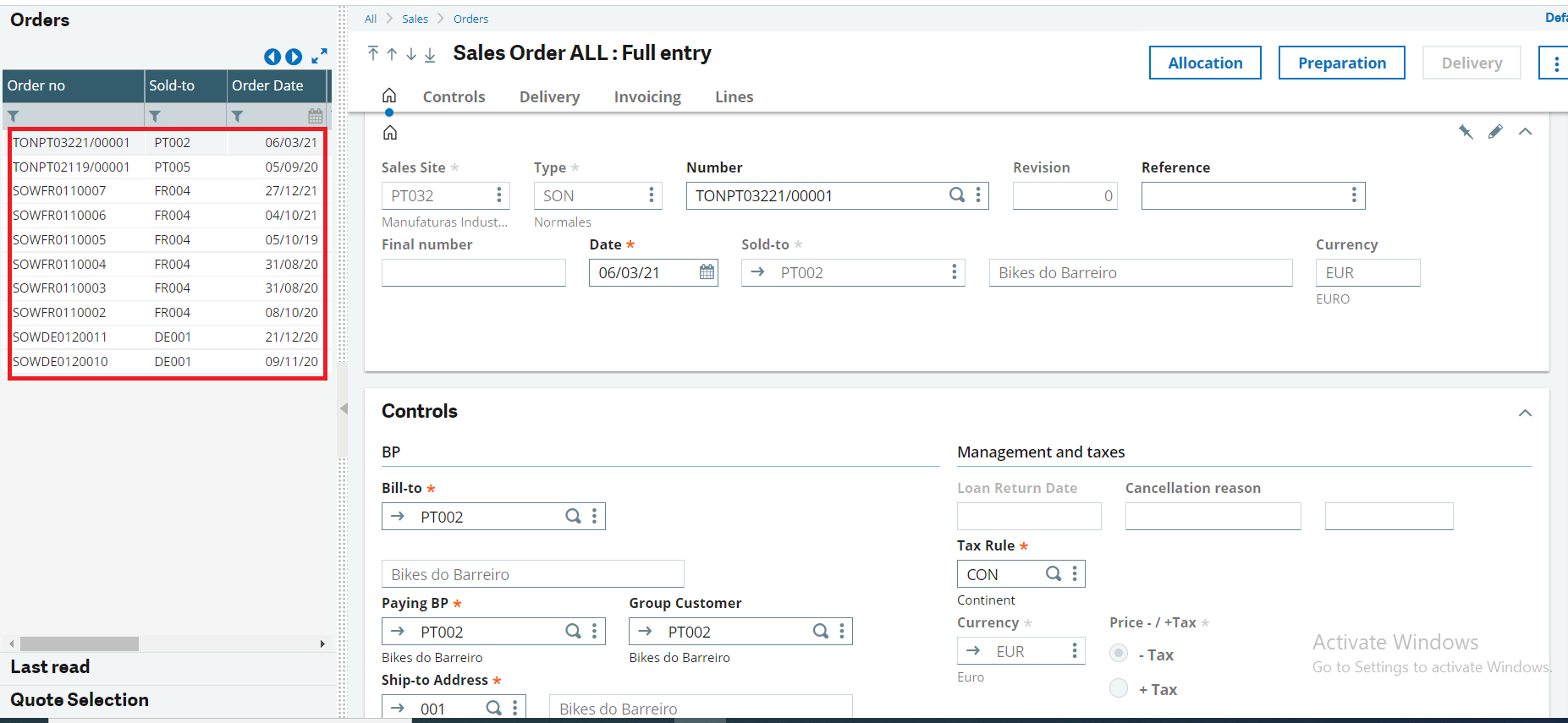Collapse the Controls section
This screenshot has height=723, width=1568.
pos(1525,413)
